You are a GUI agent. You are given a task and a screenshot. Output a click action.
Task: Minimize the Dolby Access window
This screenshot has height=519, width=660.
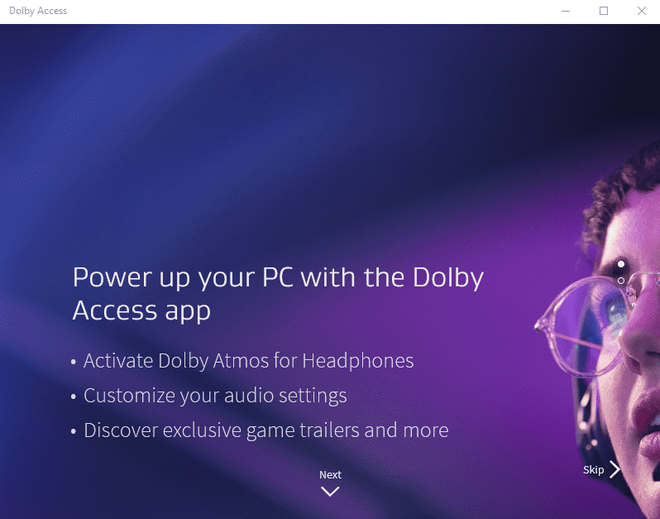point(566,11)
